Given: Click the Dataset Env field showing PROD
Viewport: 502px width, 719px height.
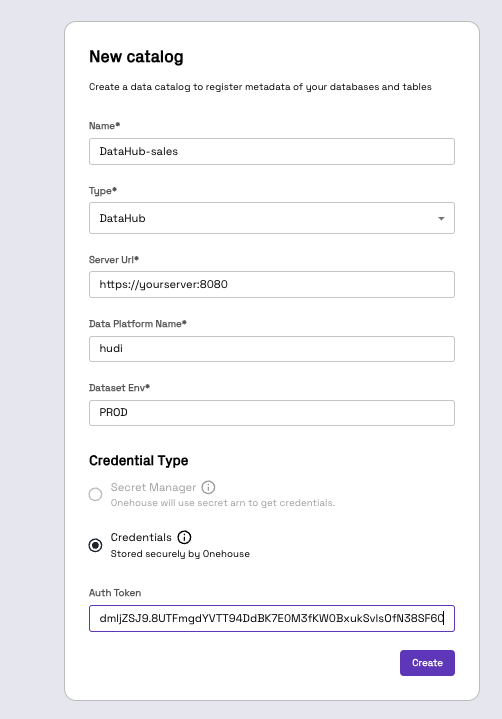Looking at the screenshot, I should click(x=272, y=413).
